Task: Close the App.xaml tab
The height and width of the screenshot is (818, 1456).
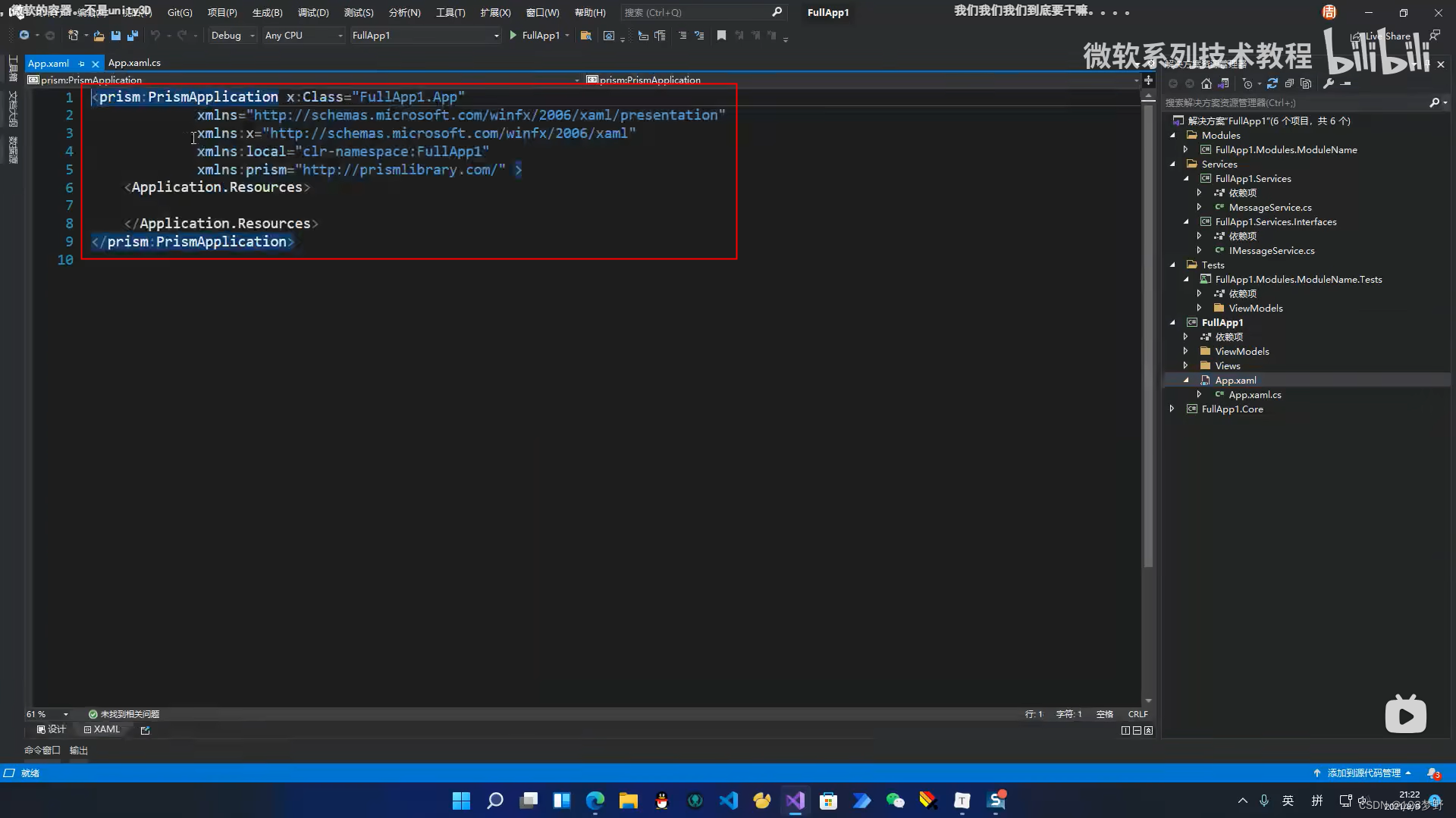Action: 96,64
